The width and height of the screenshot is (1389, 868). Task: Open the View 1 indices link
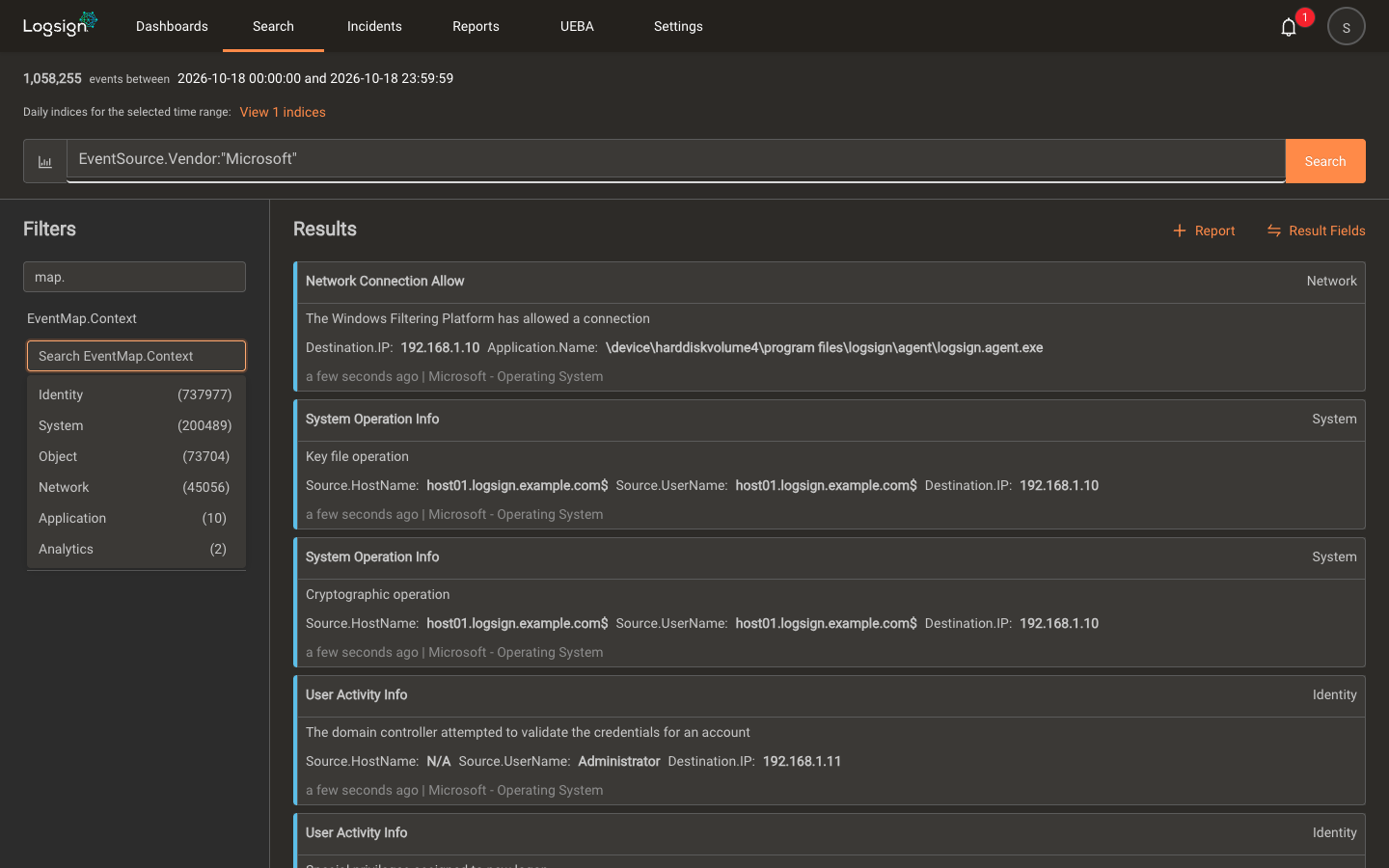[283, 112]
